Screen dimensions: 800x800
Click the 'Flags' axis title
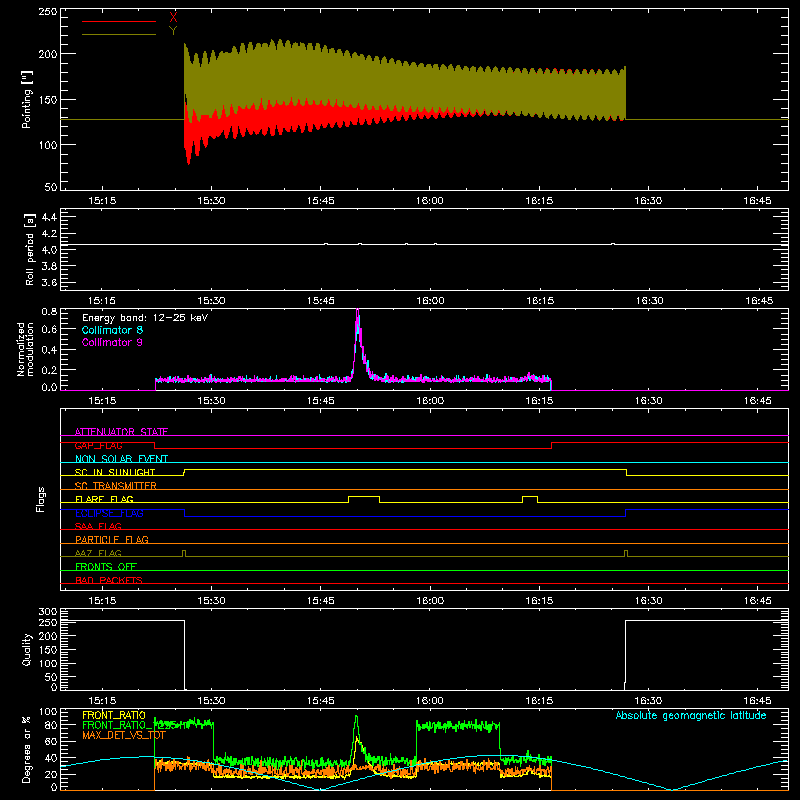41,499
